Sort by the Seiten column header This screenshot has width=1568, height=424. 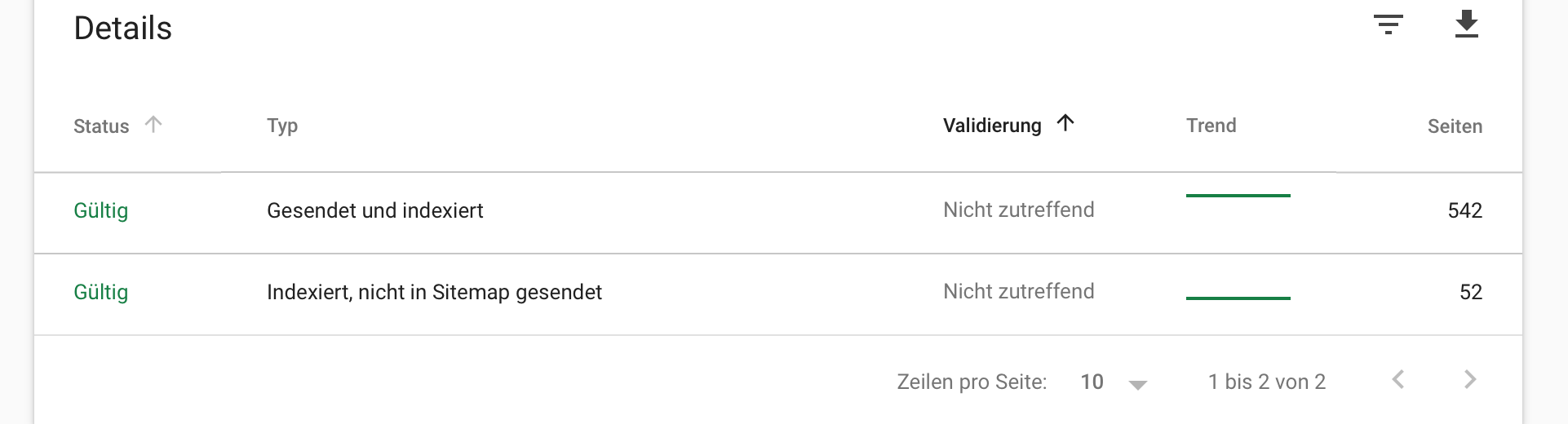[x=1455, y=126]
